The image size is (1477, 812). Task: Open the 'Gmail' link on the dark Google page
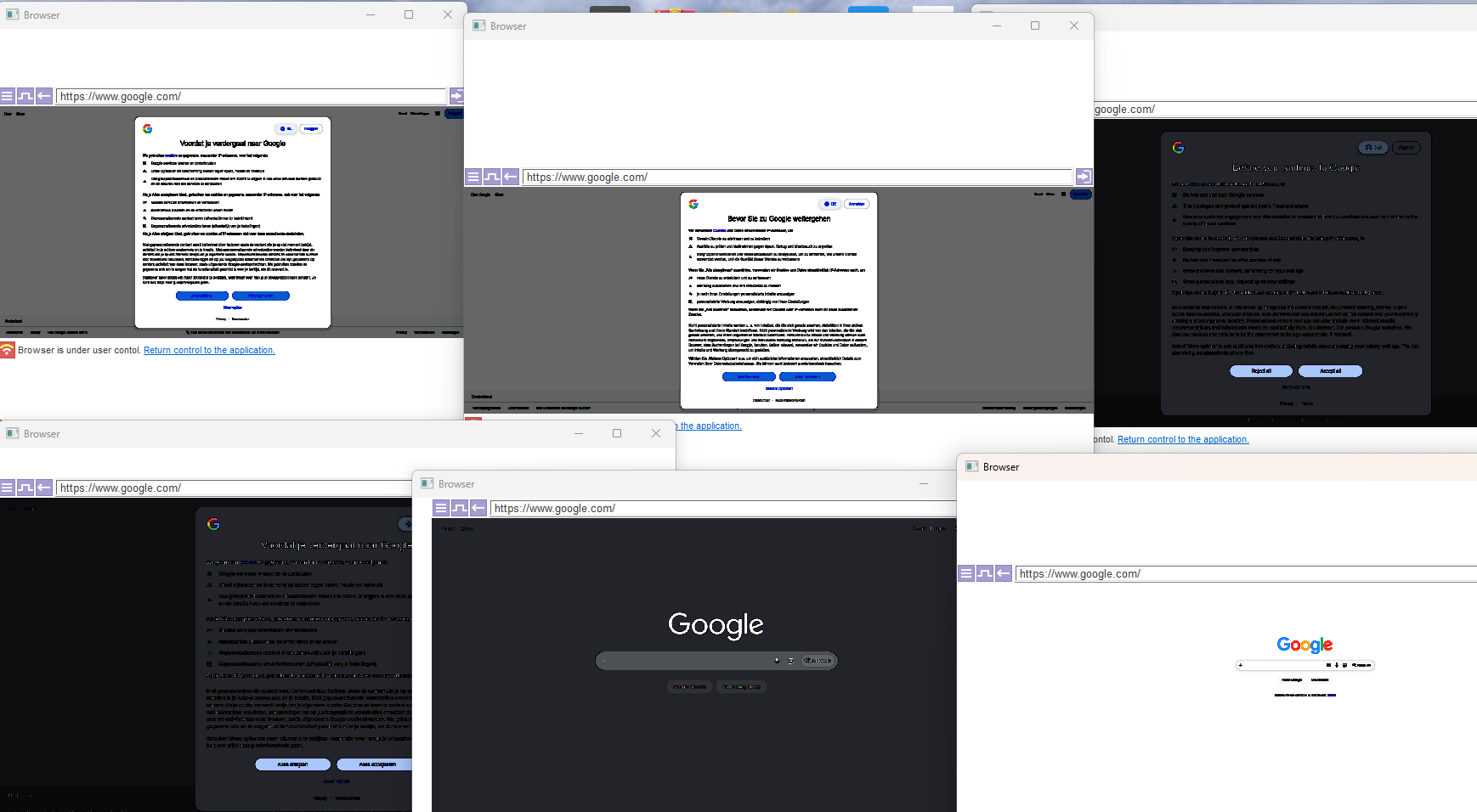[920, 528]
